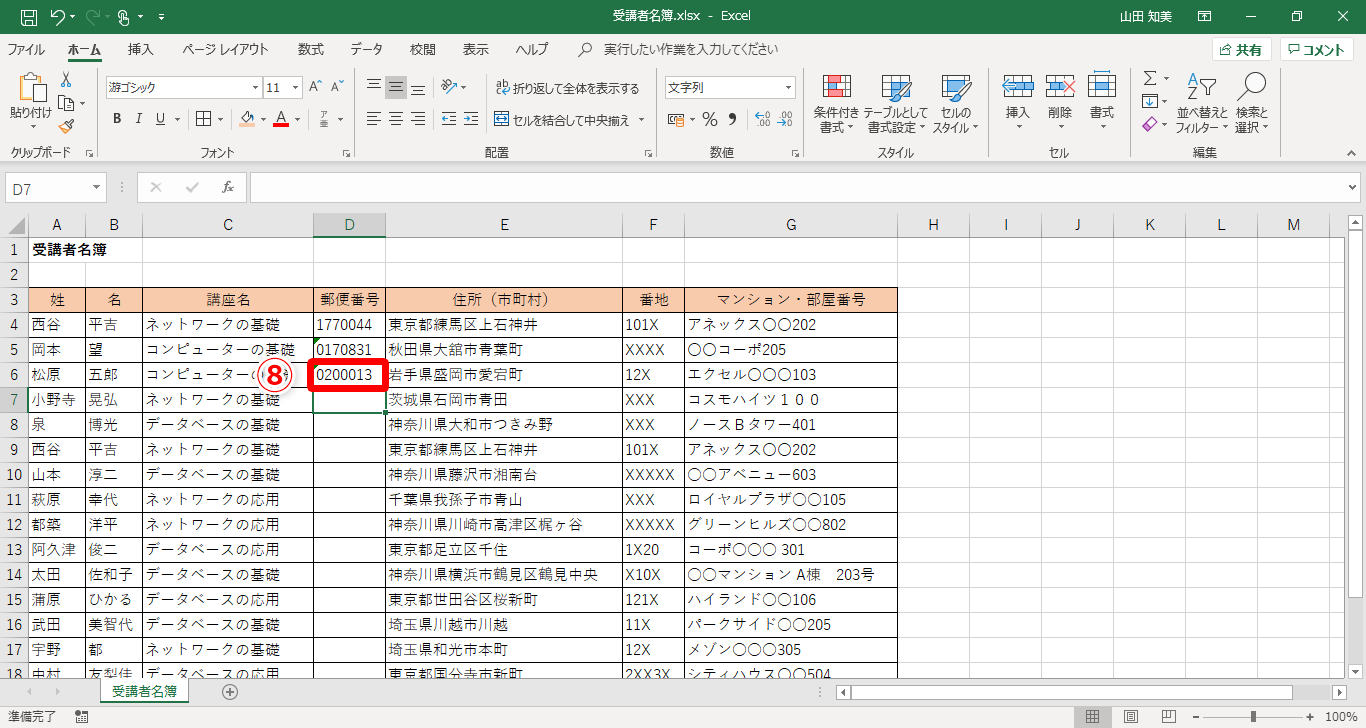
Task: Click the macro record icon in the status bar
Action: tap(82, 716)
